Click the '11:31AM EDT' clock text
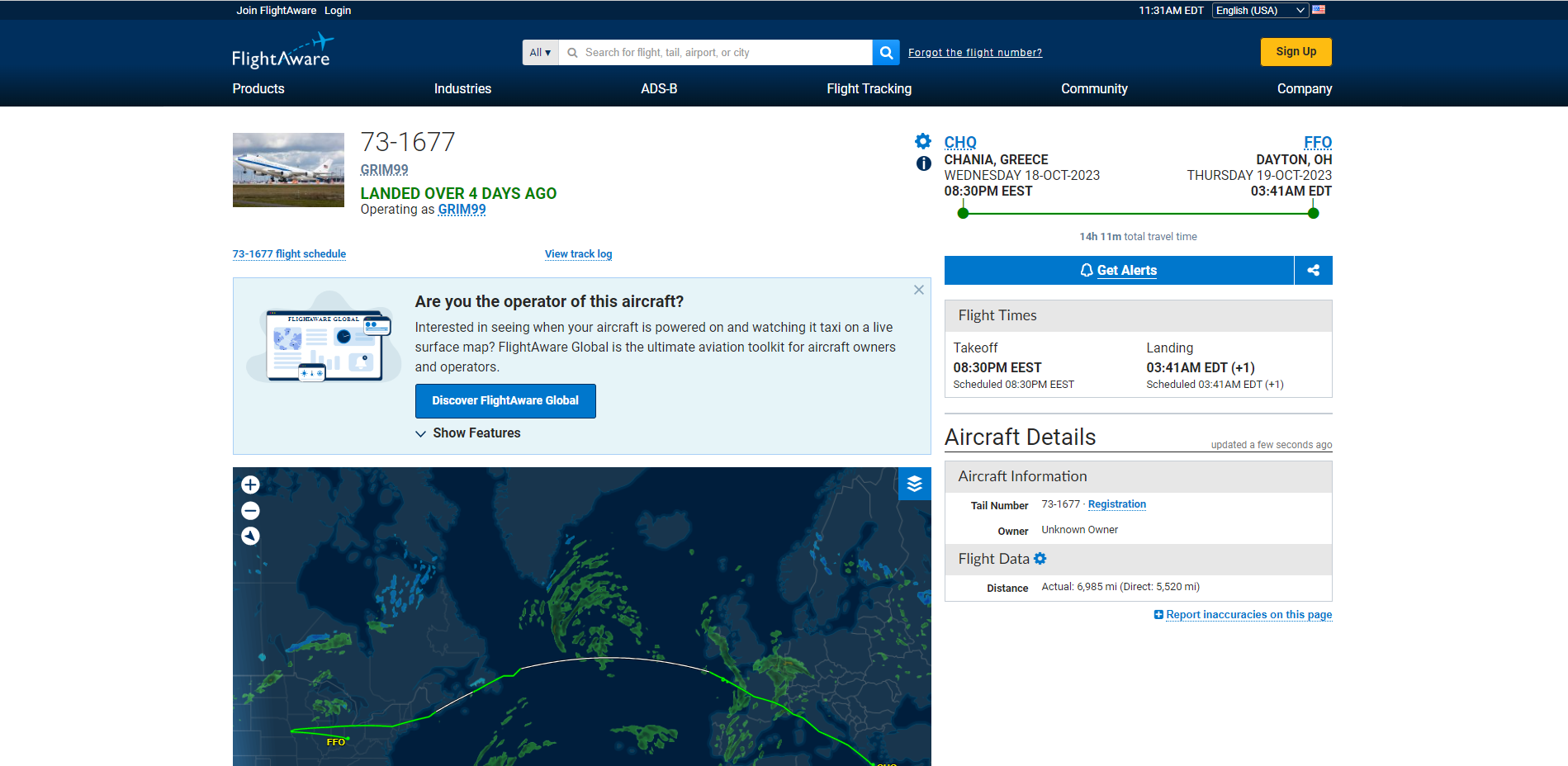The height and width of the screenshot is (766, 1568). click(x=1171, y=11)
